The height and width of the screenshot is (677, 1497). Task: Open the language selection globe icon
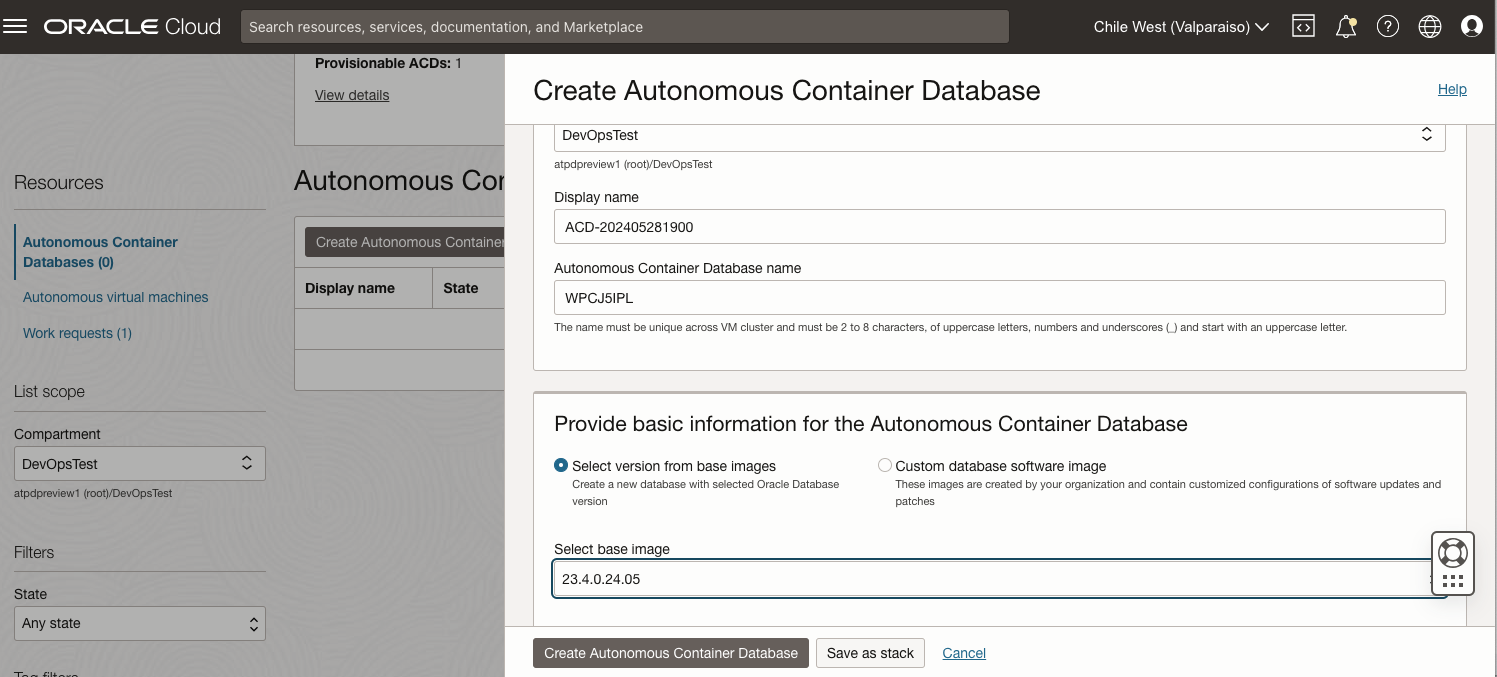(x=1430, y=26)
